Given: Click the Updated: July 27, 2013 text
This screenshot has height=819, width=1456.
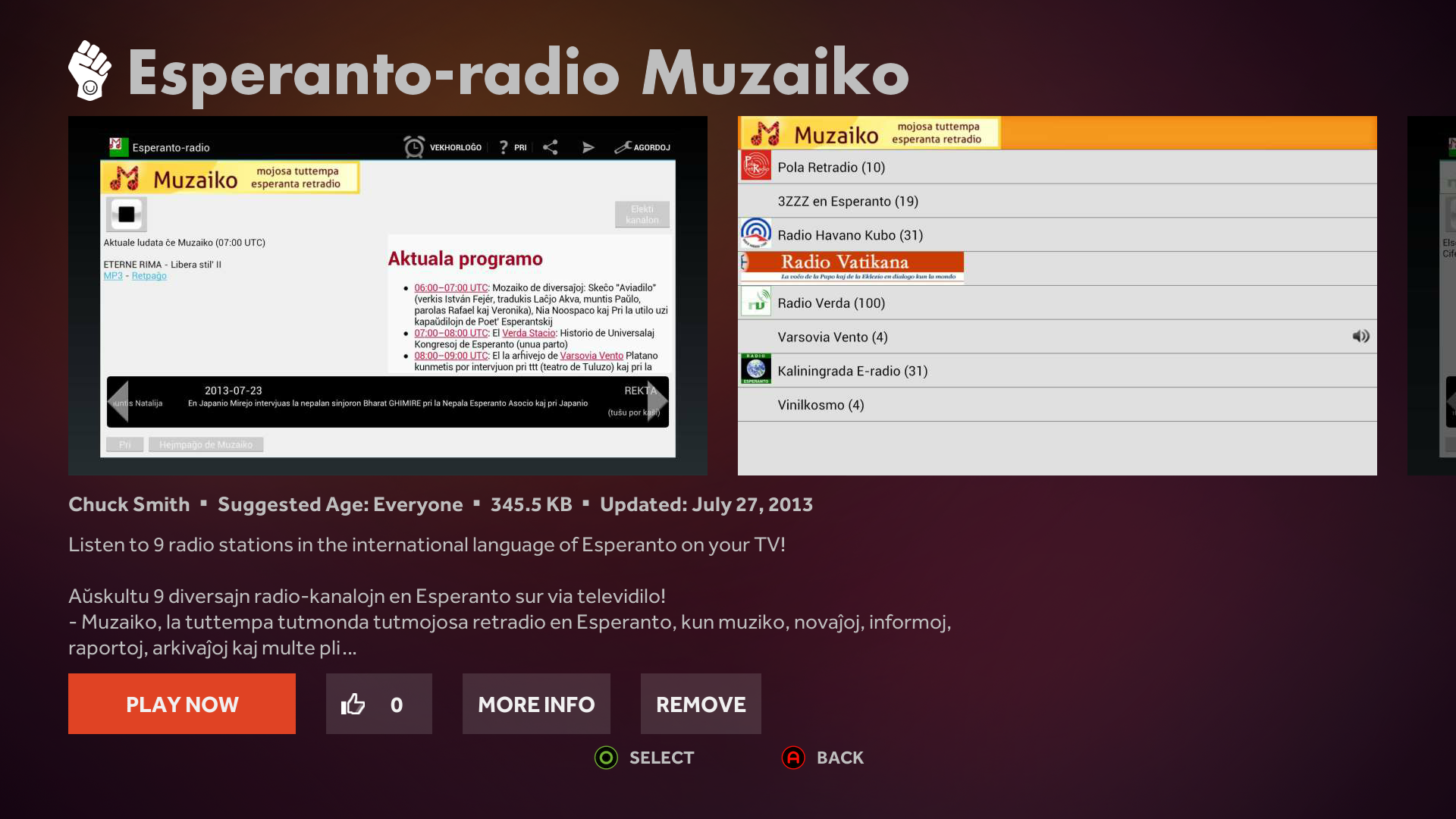Looking at the screenshot, I should point(706,504).
